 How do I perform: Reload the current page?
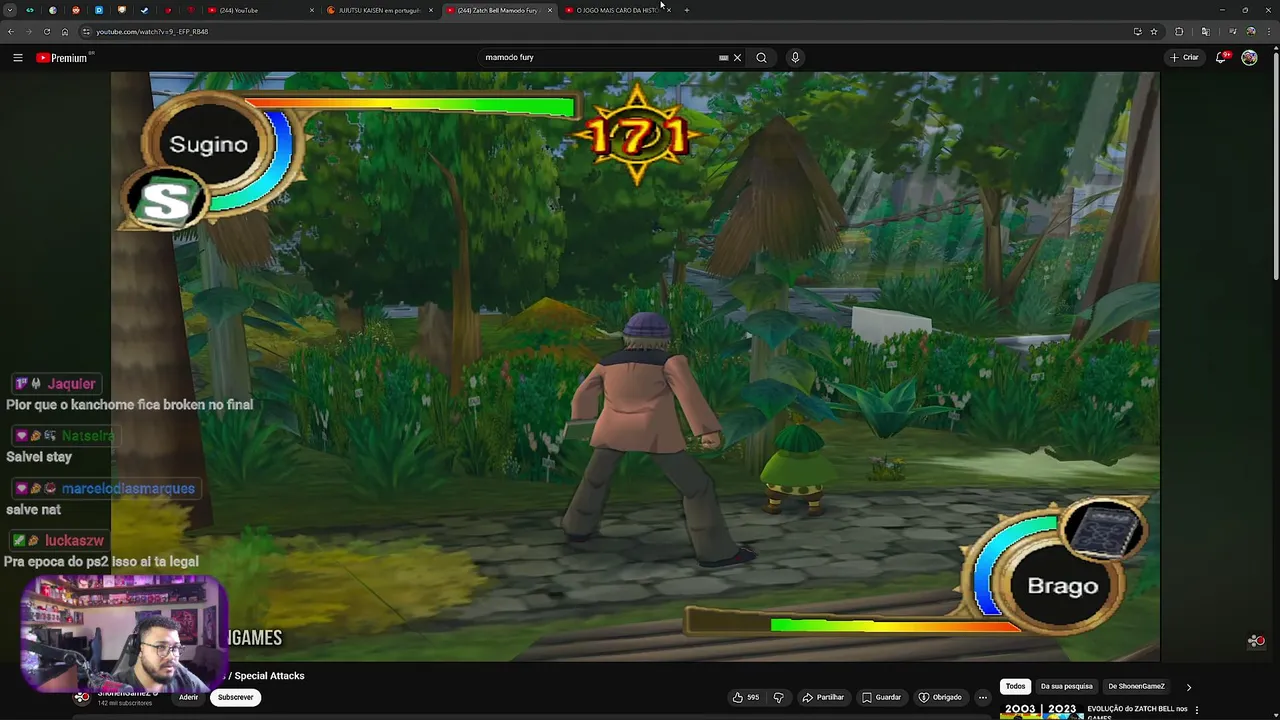click(x=47, y=31)
